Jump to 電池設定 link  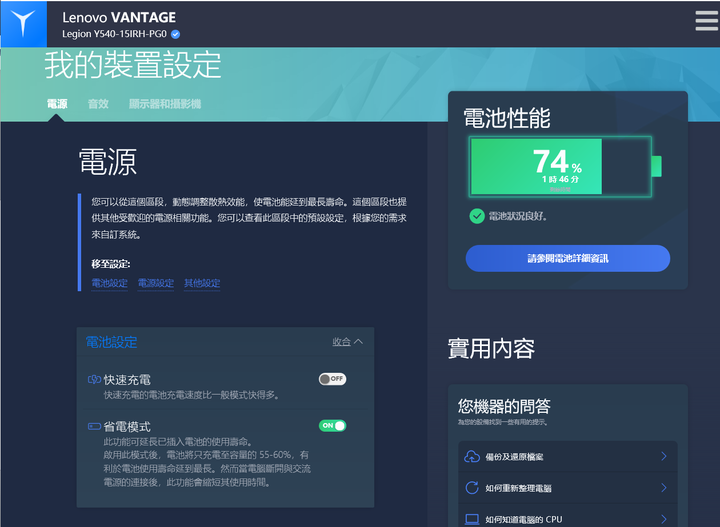(109, 283)
